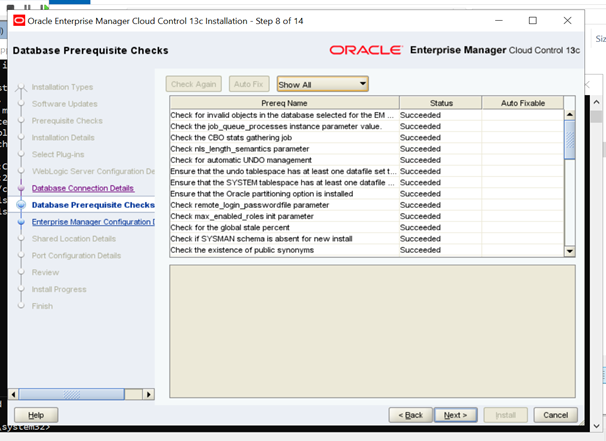The height and width of the screenshot is (441, 606).
Task: Select the remote_login_passwordfile parameter check row
Action: coord(284,205)
